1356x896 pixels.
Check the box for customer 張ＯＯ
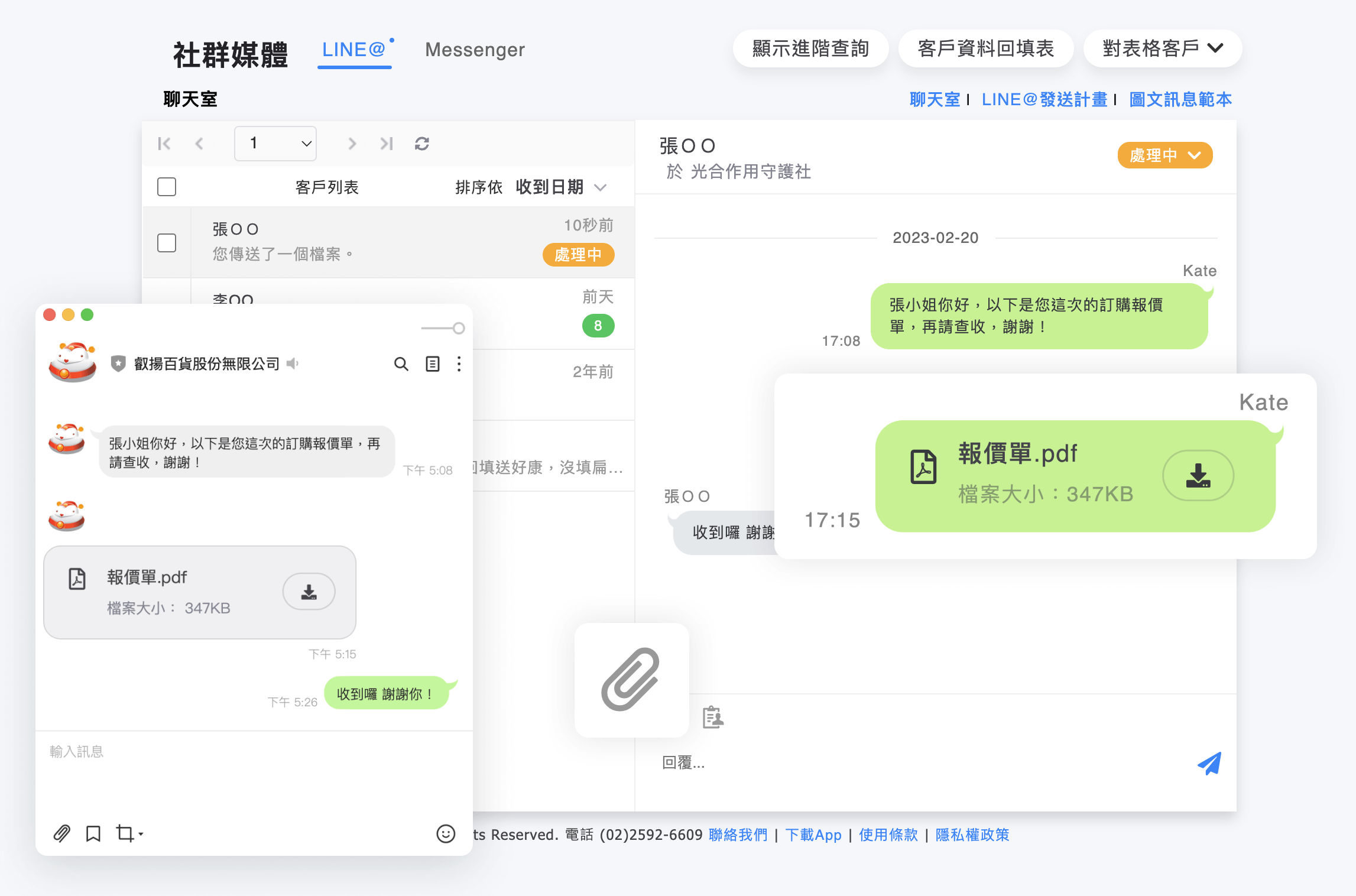click(x=167, y=242)
